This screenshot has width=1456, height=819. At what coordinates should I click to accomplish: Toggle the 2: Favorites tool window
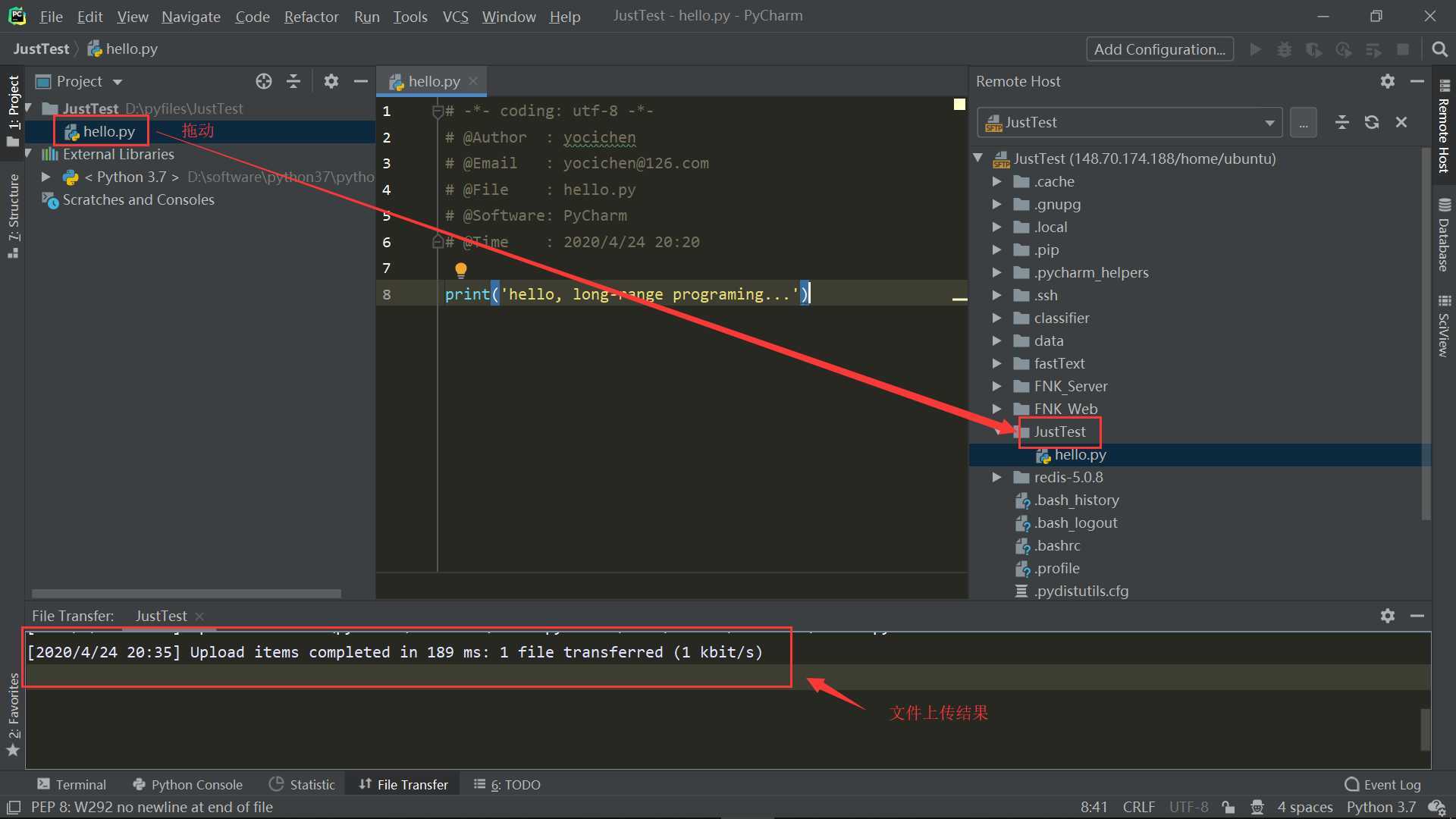click(x=13, y=715)
